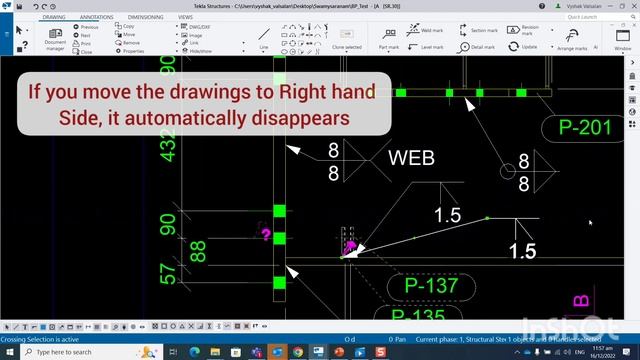Image resolution: width=640 pixels, height=360 pixels.
Task: Click the Windows Start button
Action: pyautogui.click(x=10, y=352)
